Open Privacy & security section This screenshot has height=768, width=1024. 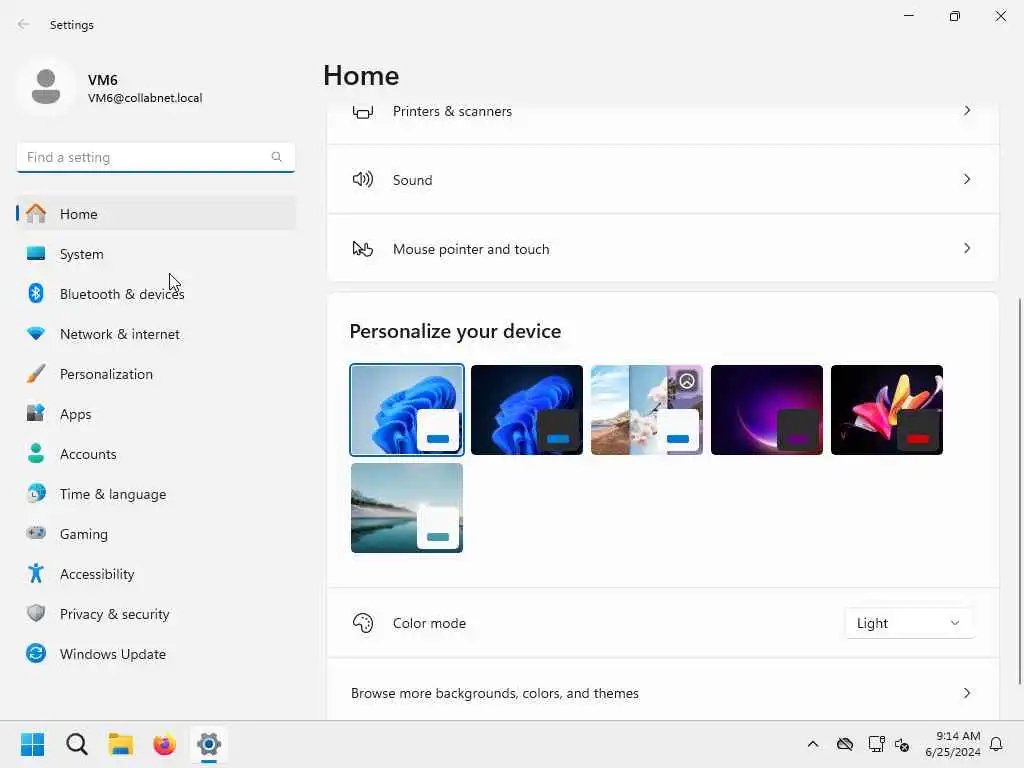pos(156,613)
